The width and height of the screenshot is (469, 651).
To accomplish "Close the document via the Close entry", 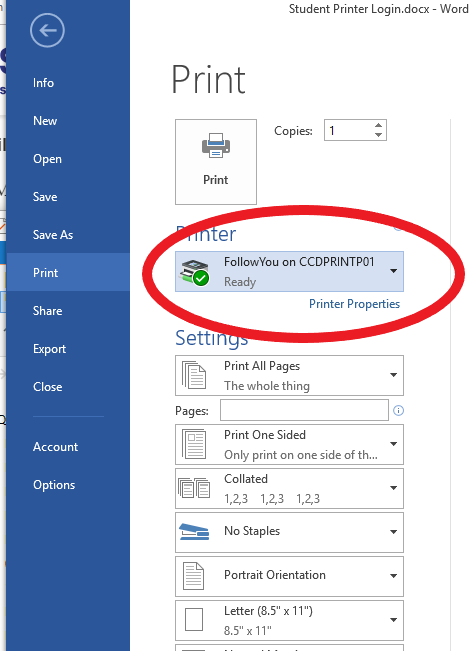I will [x=47, y=387].
